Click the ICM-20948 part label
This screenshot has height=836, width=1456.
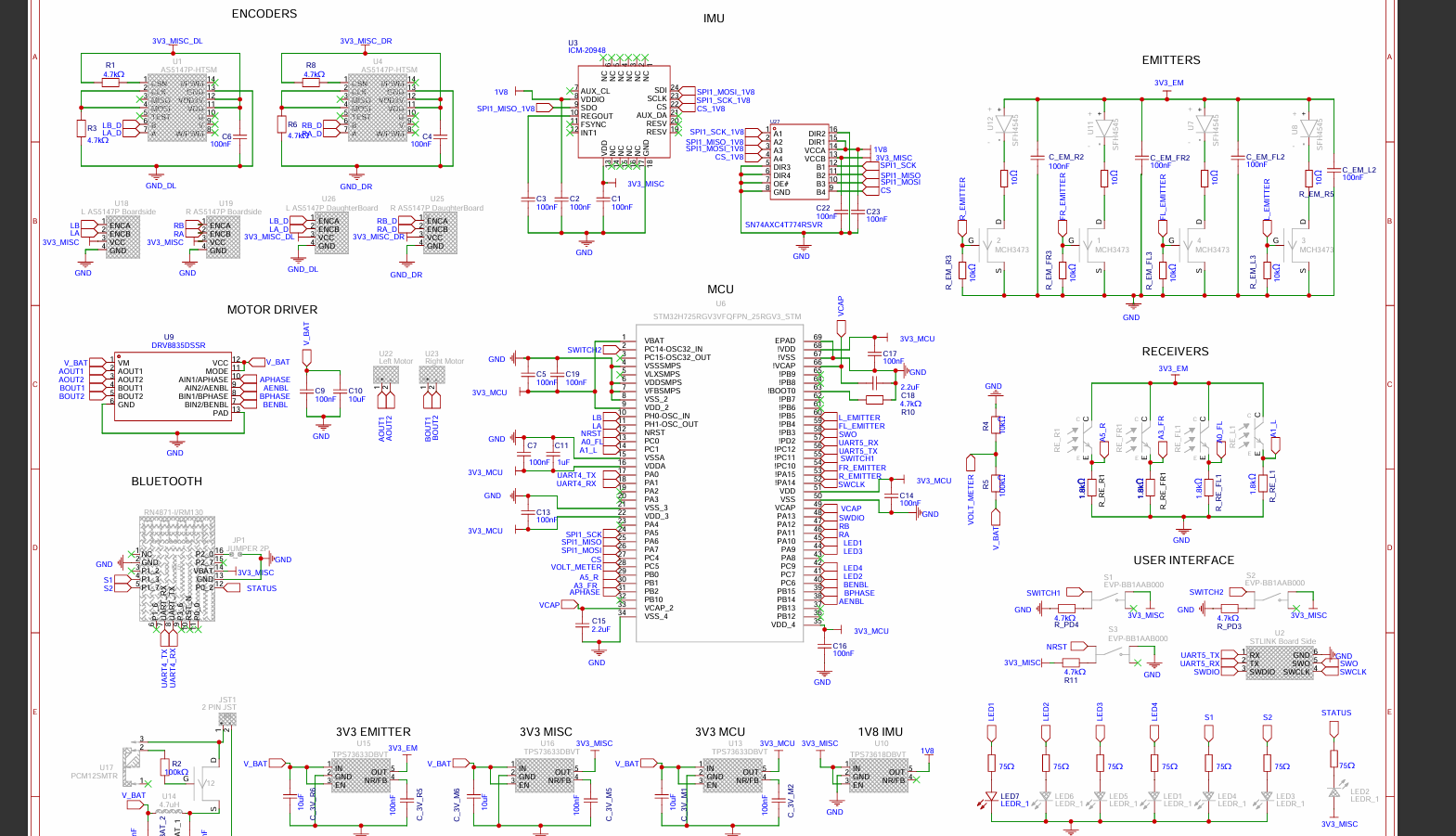586,51
